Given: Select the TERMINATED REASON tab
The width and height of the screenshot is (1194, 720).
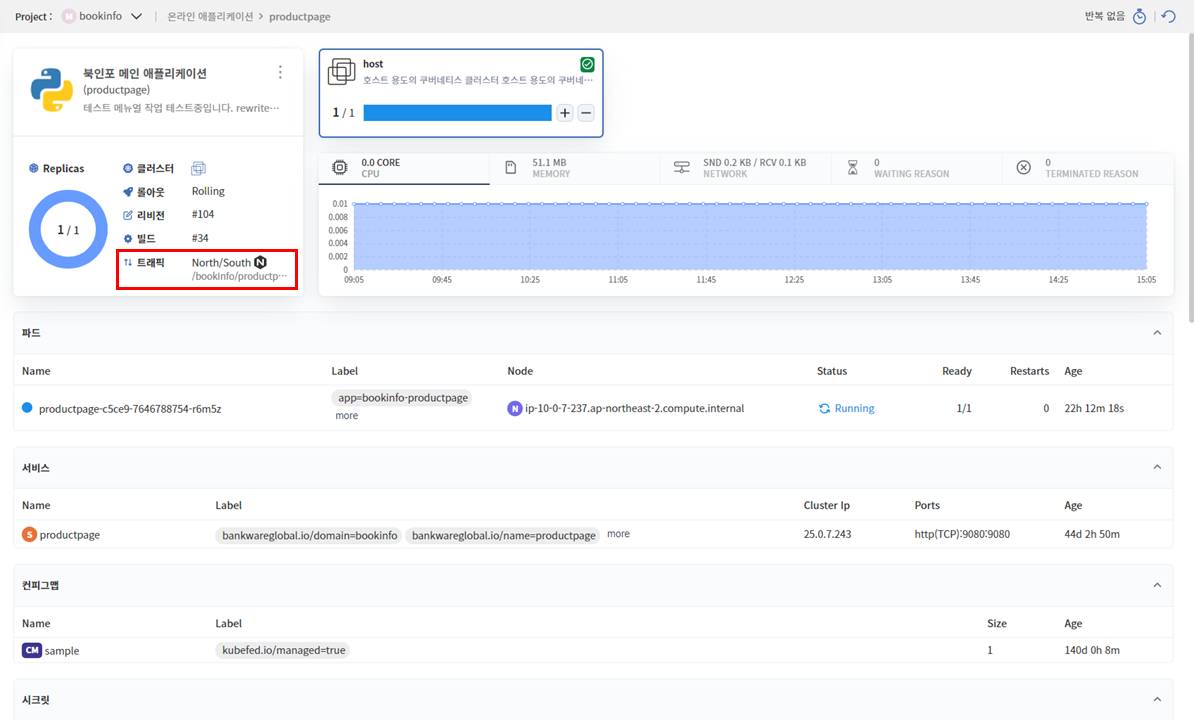Looking at the screenshot, I should [1087, 168].
